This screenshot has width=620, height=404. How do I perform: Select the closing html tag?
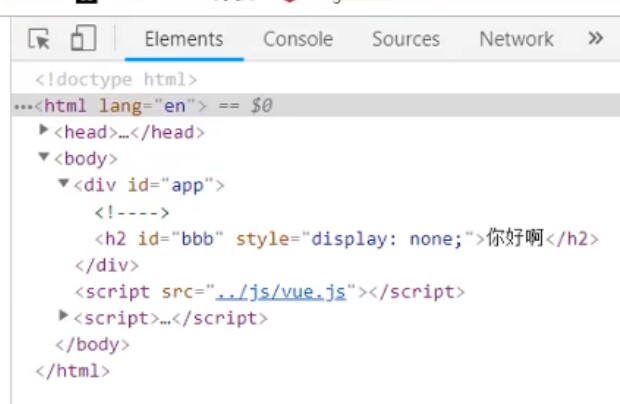coord(73,371)
